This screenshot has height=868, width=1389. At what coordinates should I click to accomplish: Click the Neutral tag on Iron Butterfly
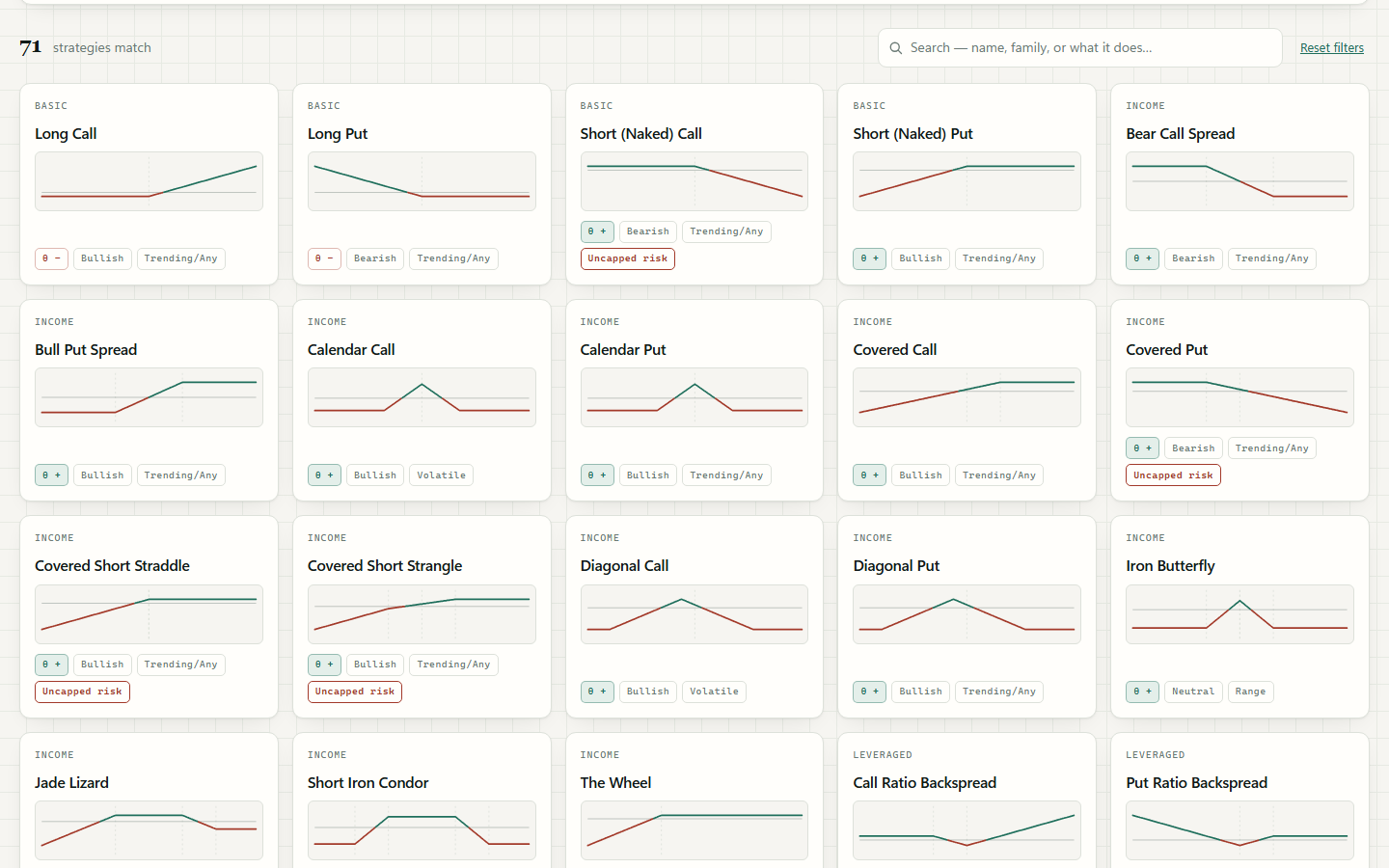(1193, 692)
